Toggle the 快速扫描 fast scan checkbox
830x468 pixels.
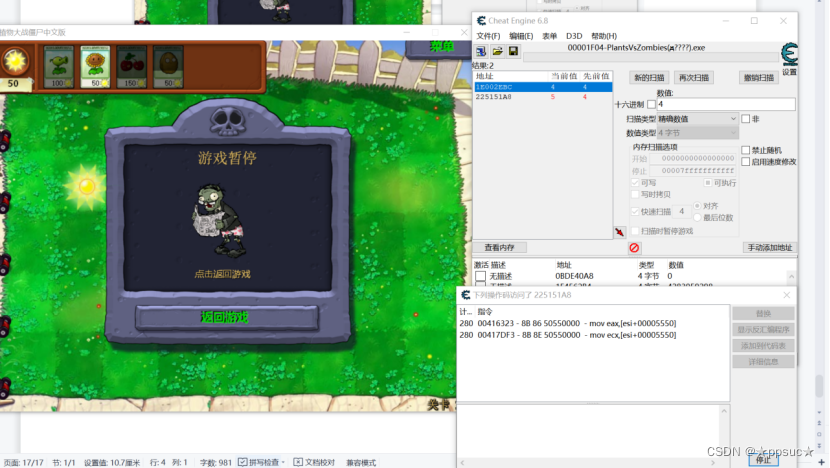coord(635,211)
